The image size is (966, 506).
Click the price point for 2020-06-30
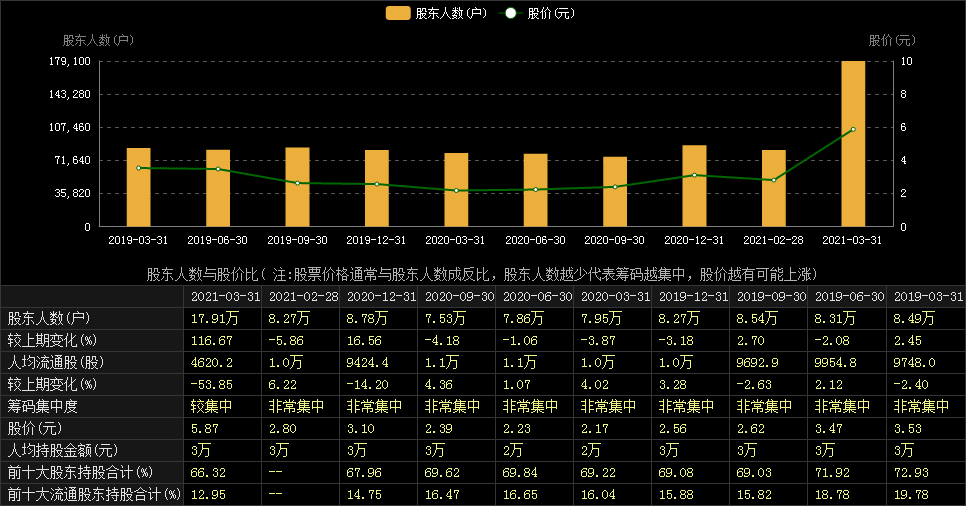pyautogui.click(x=535, y=189)
